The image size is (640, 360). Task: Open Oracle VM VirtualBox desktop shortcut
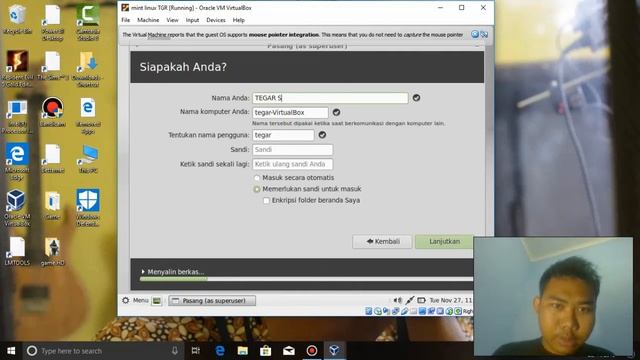click(x=17, y=208)
